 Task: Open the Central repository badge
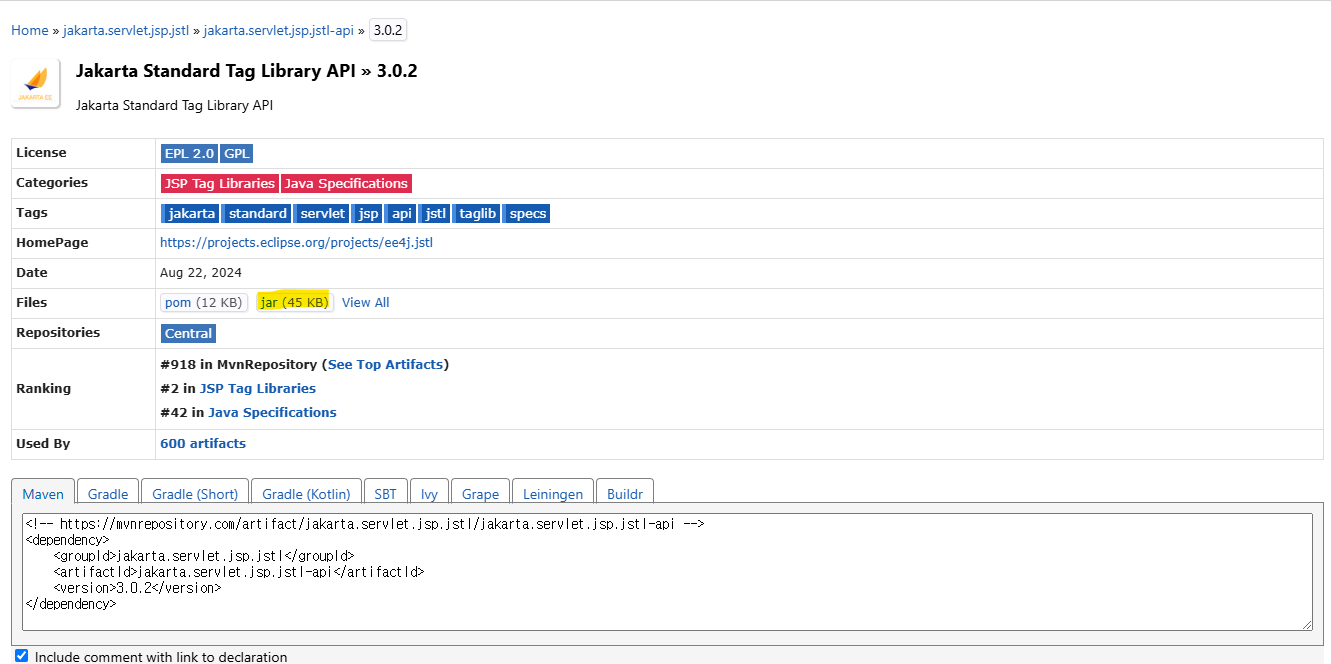(x=189, y=333)
